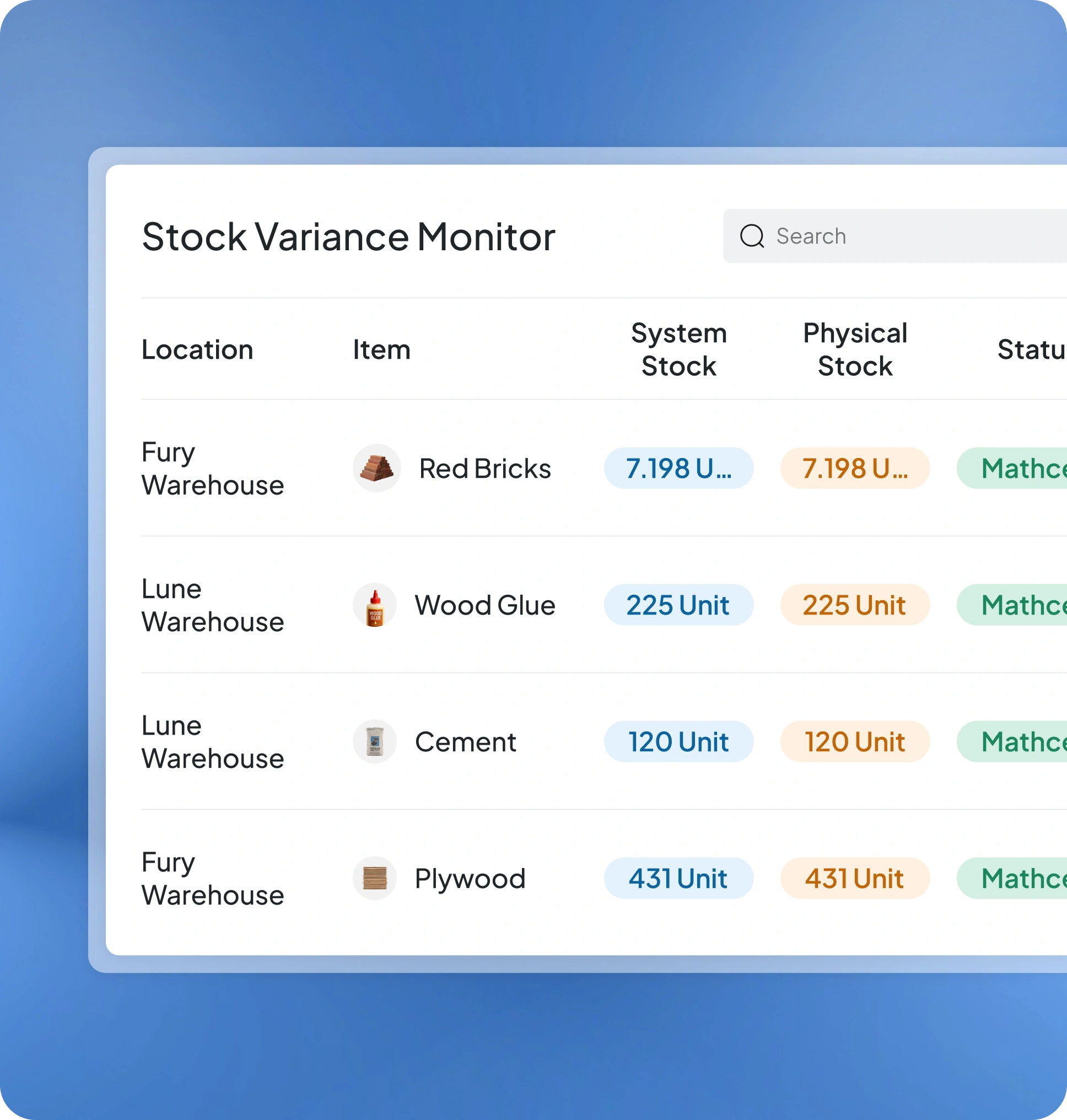Click the Physical Stock column header
This screenshot has width=1067, height=1120.
click(x=855, y=349)
